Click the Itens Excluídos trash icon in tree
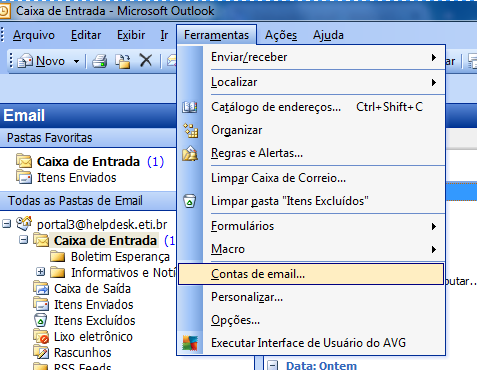Image resolution: width=477 pixels, height=370 pixels. pos(41,320)
